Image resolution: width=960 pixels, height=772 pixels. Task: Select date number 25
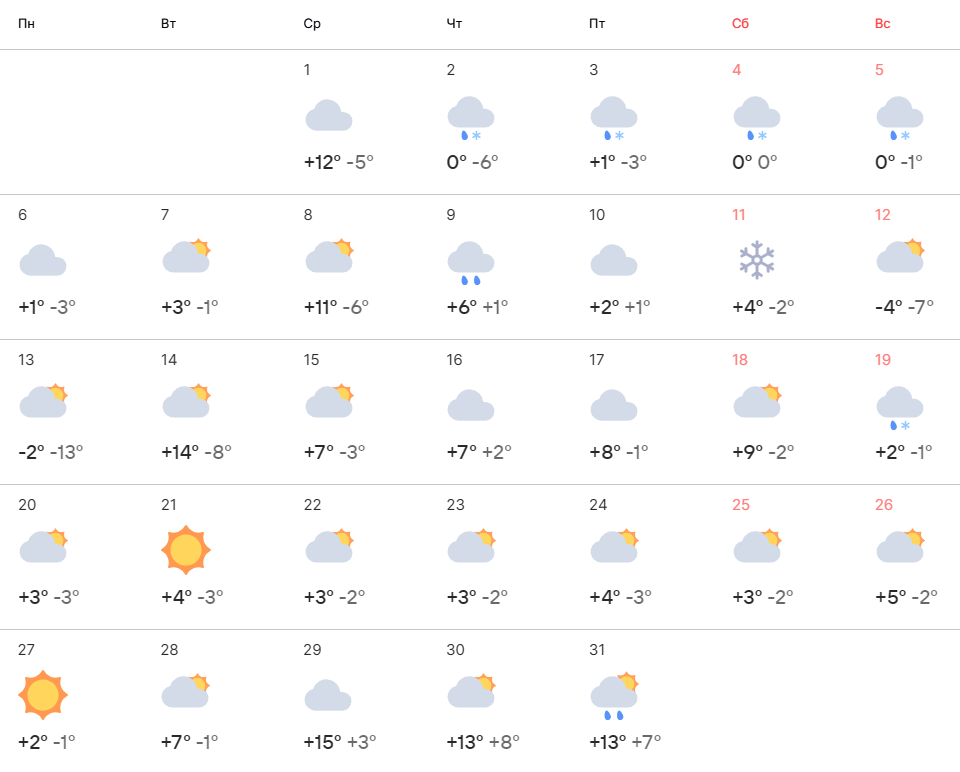pyautogui.click(x=741, y=505)
